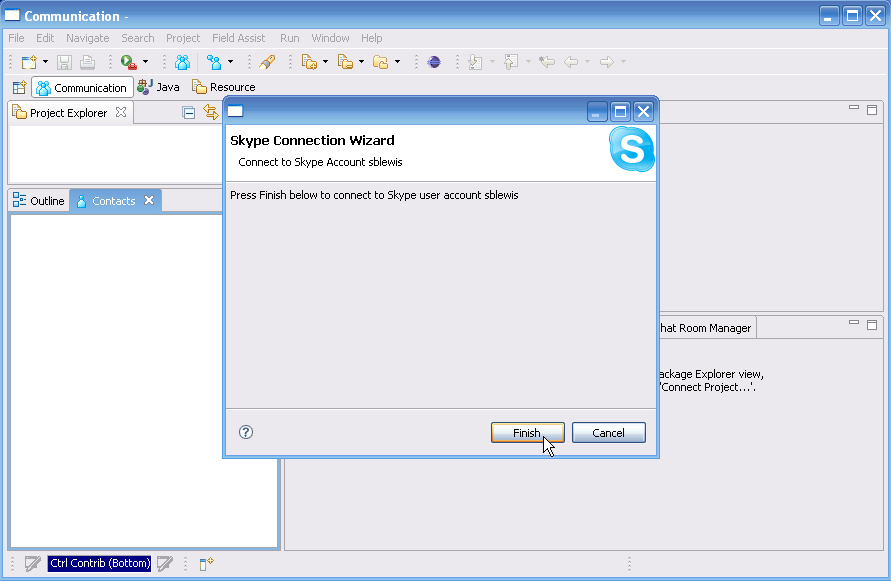
Task: Click Collapse All in Project Explorer
Action: click(x=189, y=113)
